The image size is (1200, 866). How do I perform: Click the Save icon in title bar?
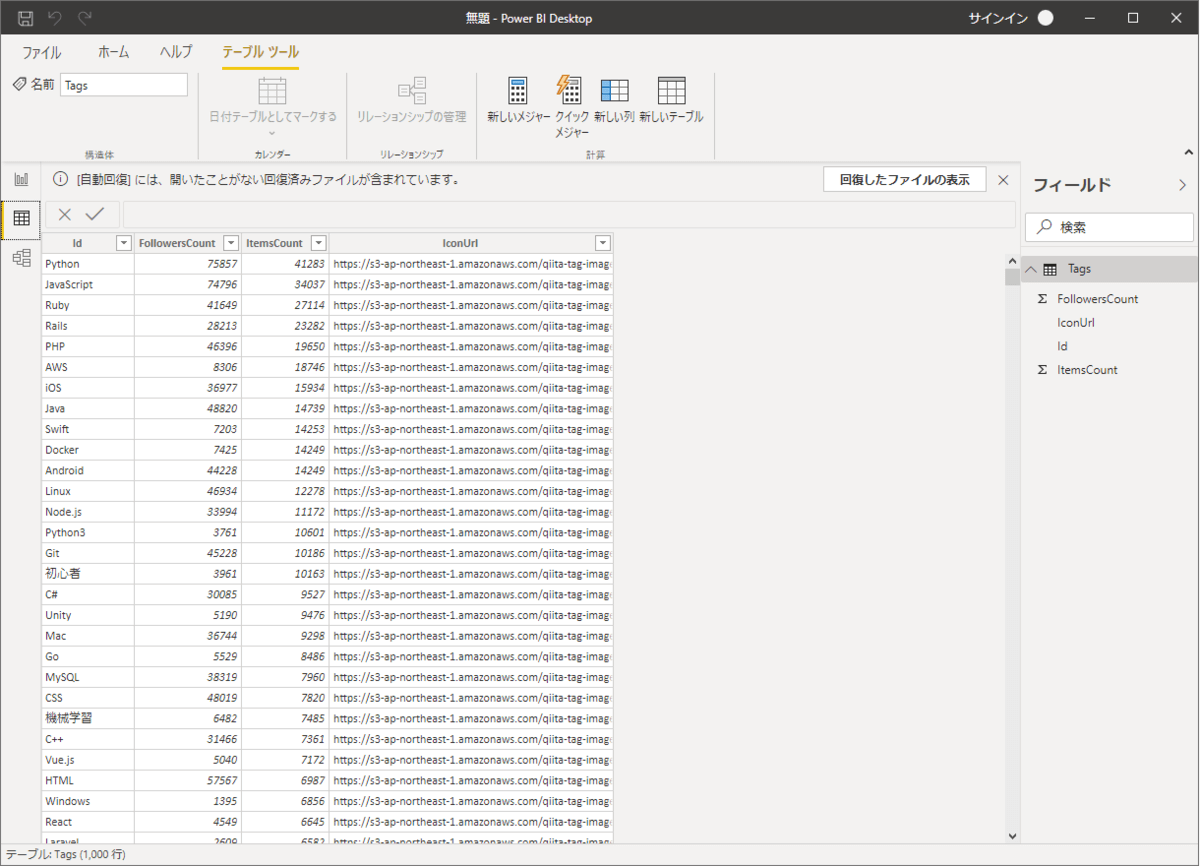pos(26,18)
